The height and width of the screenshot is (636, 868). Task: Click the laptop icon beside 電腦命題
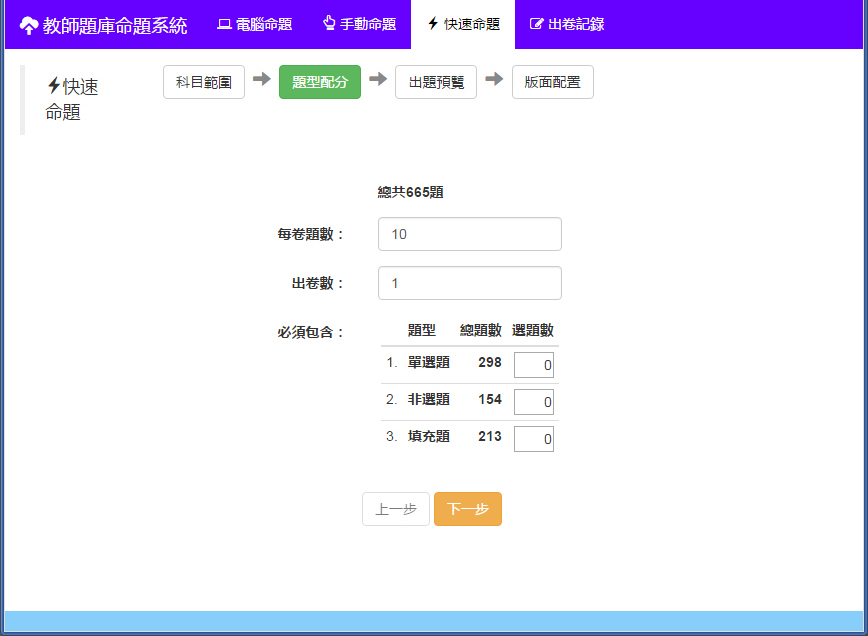tap(224, 24)
